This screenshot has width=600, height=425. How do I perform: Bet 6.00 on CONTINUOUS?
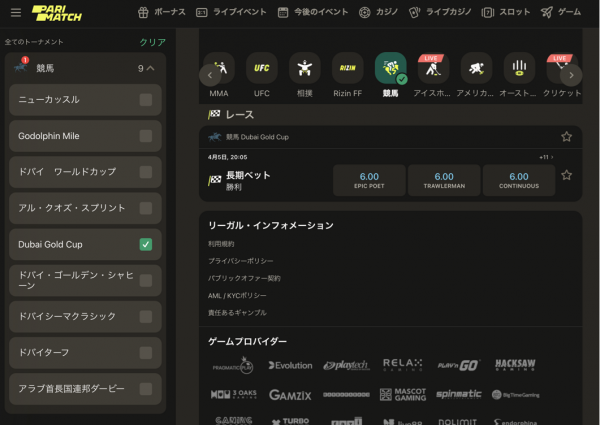point(519,180)
